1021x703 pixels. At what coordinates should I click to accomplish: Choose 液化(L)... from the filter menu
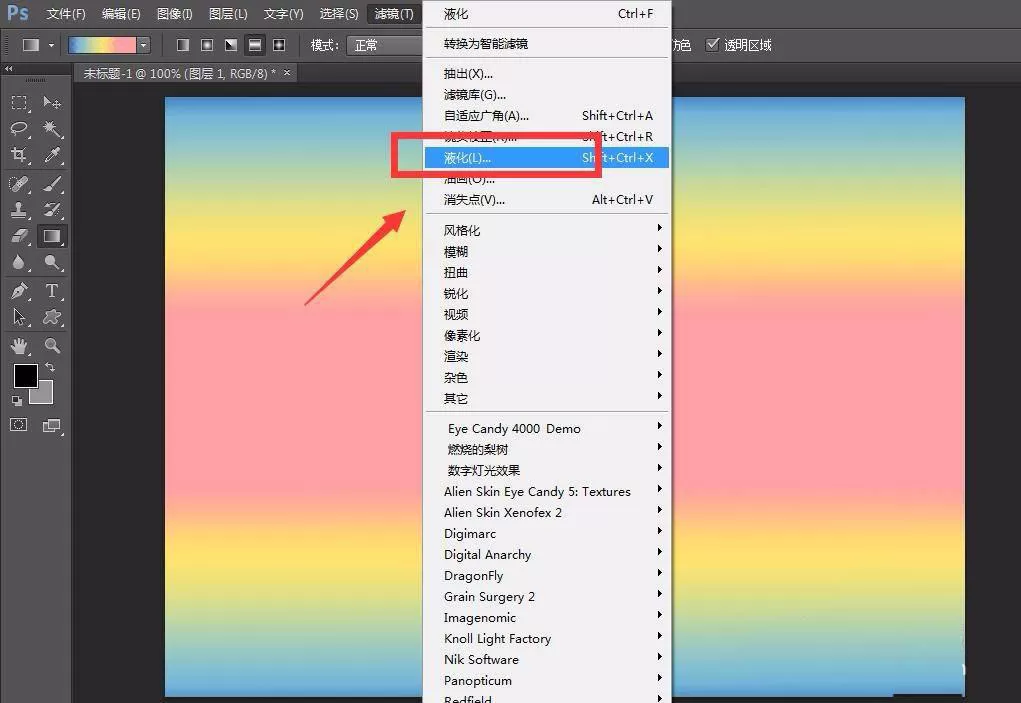click(x=547, y=158)
